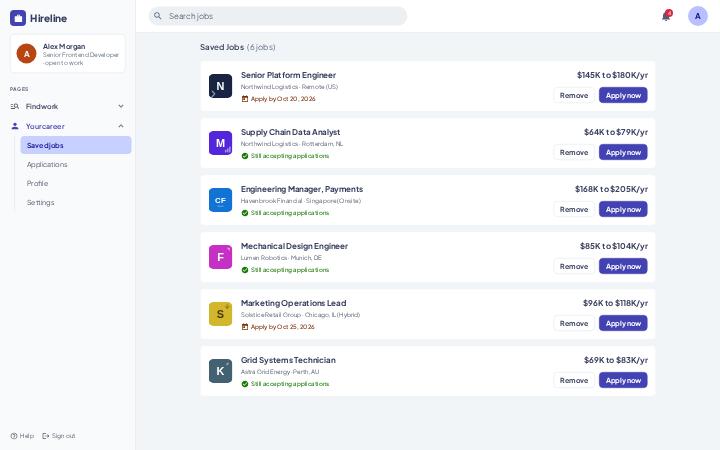The width and height of the screenshot is (720, 450).
Task: Click the Sign out link
Action: [x=59, y=436]
